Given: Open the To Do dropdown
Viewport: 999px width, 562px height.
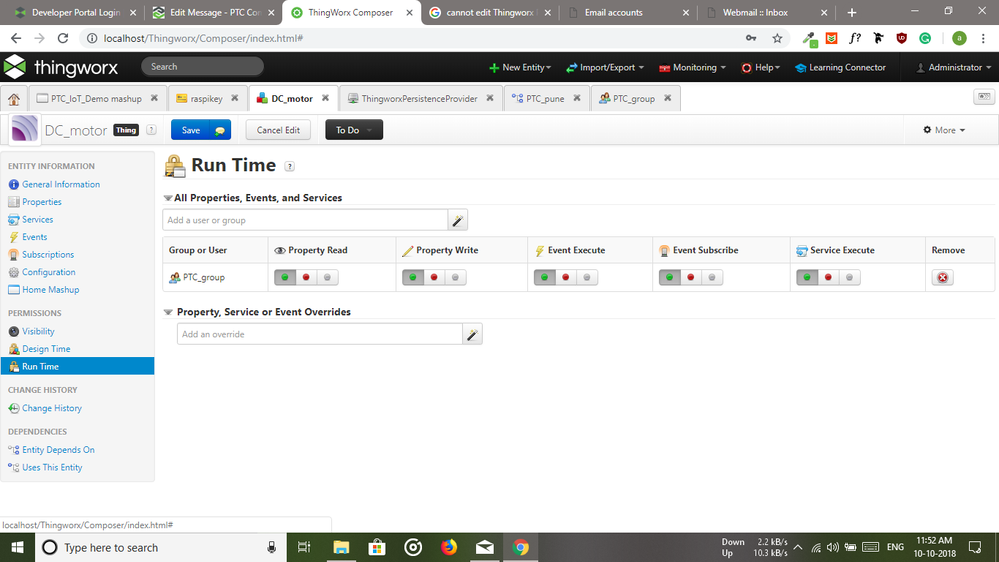Looking at the screenshot, I should point(354,130).
